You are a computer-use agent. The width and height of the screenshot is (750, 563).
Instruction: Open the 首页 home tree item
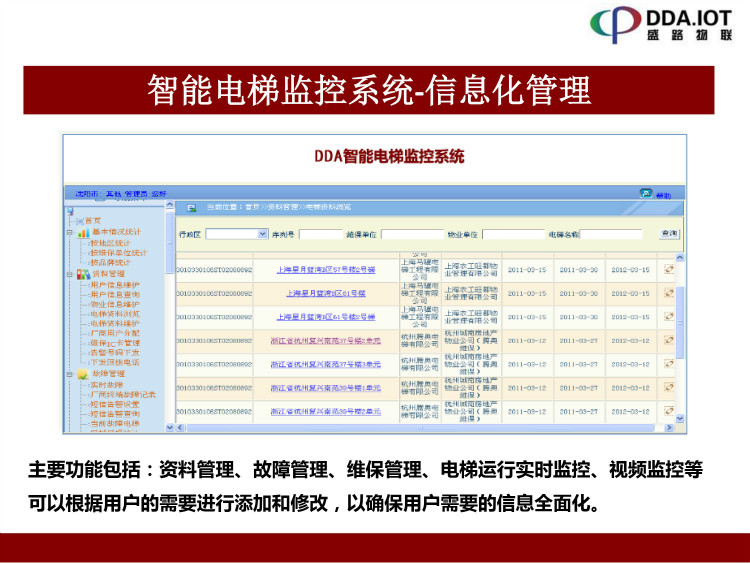[x=93, y=221]
